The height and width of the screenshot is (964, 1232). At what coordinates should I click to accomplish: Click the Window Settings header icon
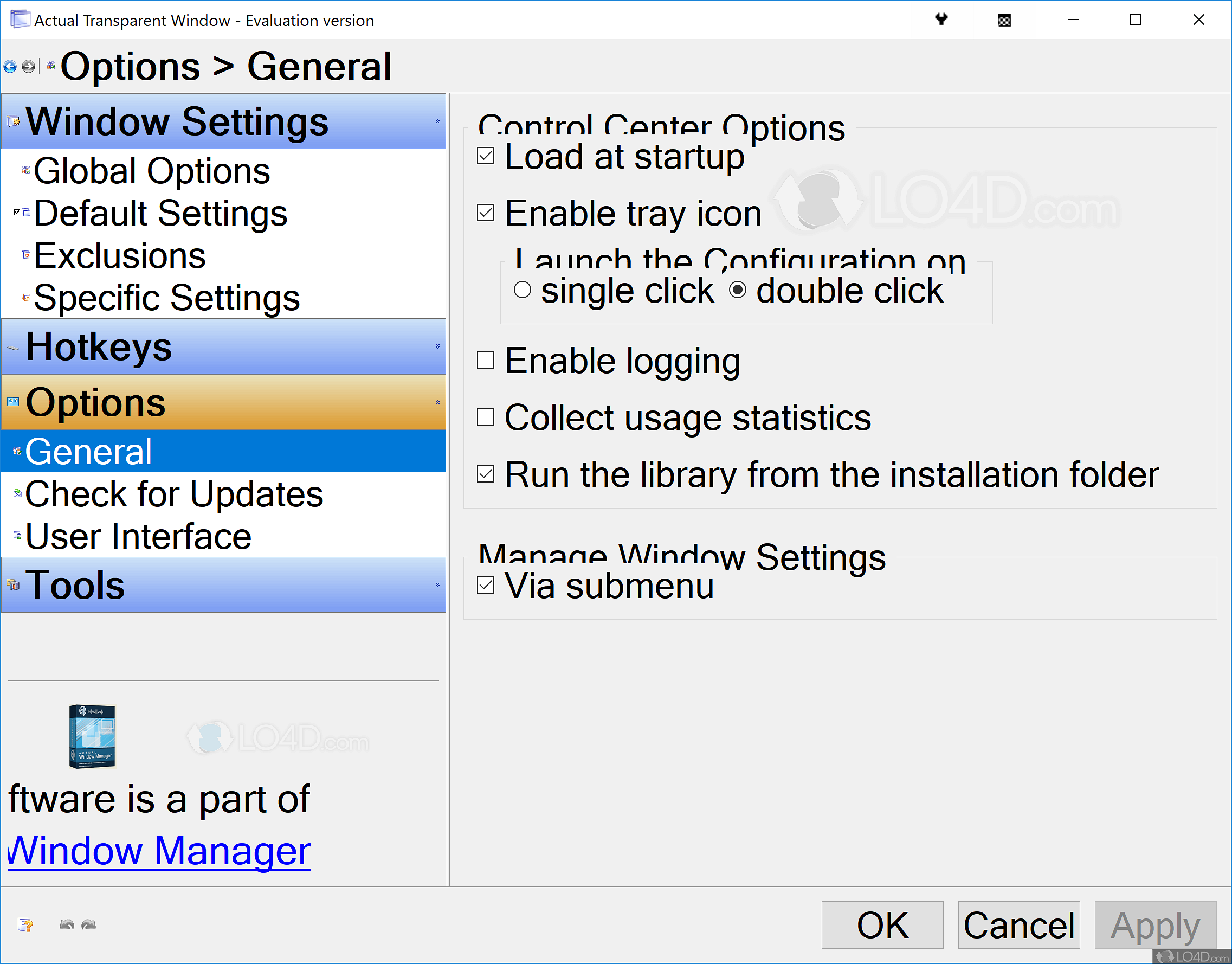(13, 121)
